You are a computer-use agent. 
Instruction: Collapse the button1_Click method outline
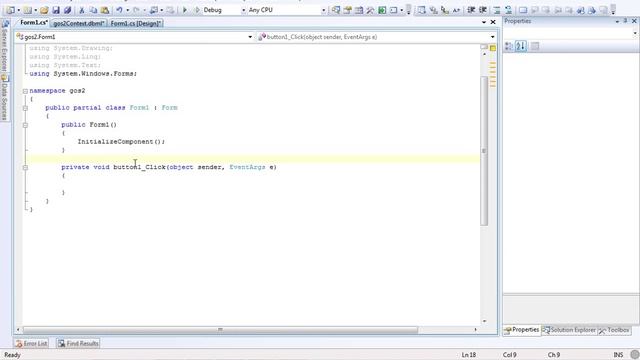[x=25, y=167]
